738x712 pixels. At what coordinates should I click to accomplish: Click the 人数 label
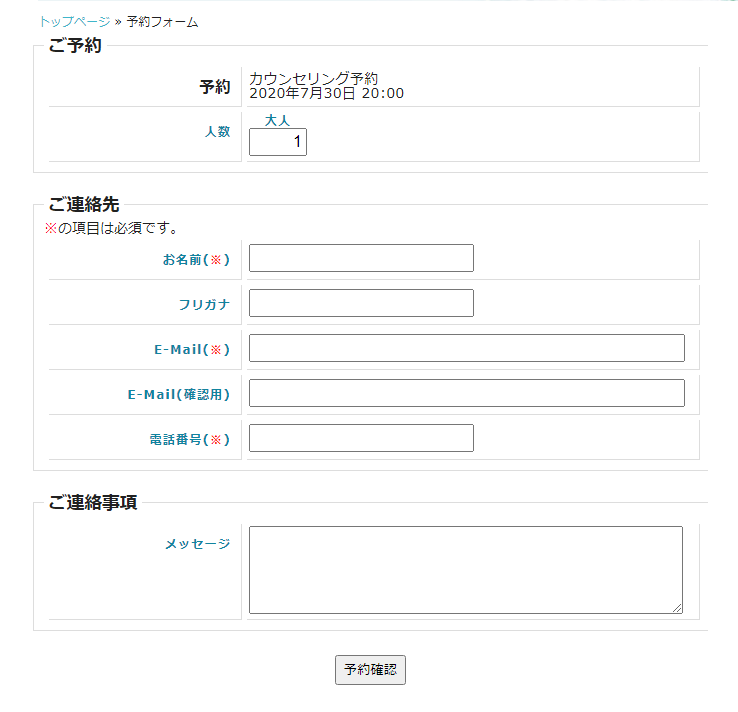[x=217, y=131]
